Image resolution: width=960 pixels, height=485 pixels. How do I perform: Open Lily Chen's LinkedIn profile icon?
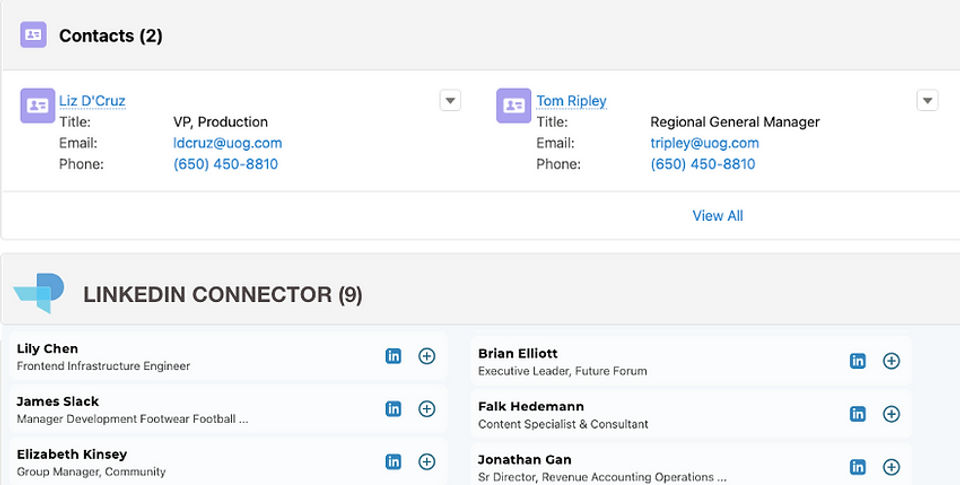(x=393, y=356)
